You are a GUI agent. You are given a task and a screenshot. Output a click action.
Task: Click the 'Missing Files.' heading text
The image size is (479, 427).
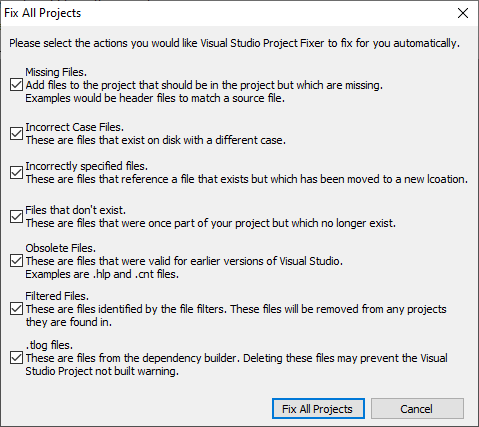click(x=56, y=72)
